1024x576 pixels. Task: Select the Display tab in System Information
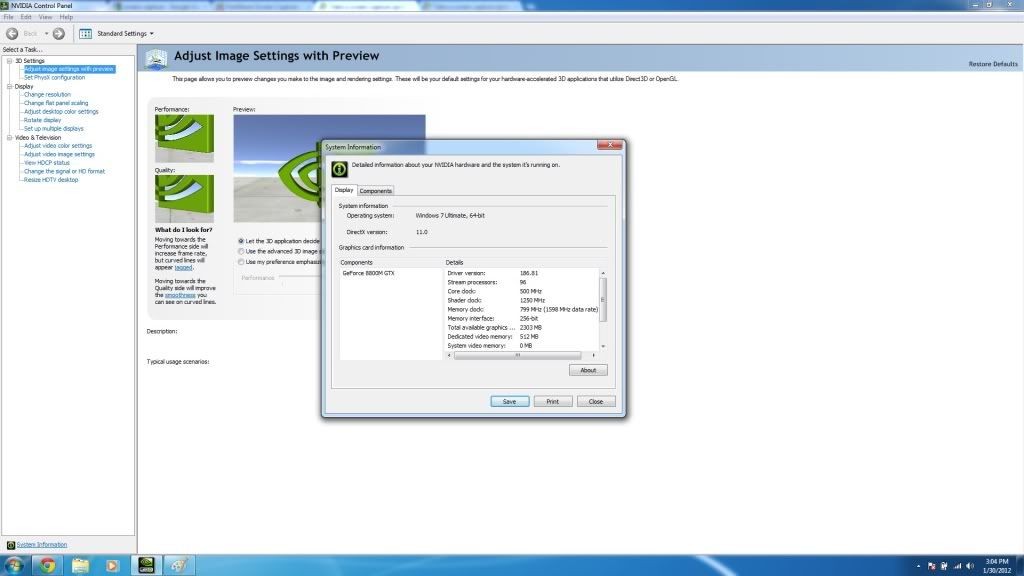tap(344, 189)
